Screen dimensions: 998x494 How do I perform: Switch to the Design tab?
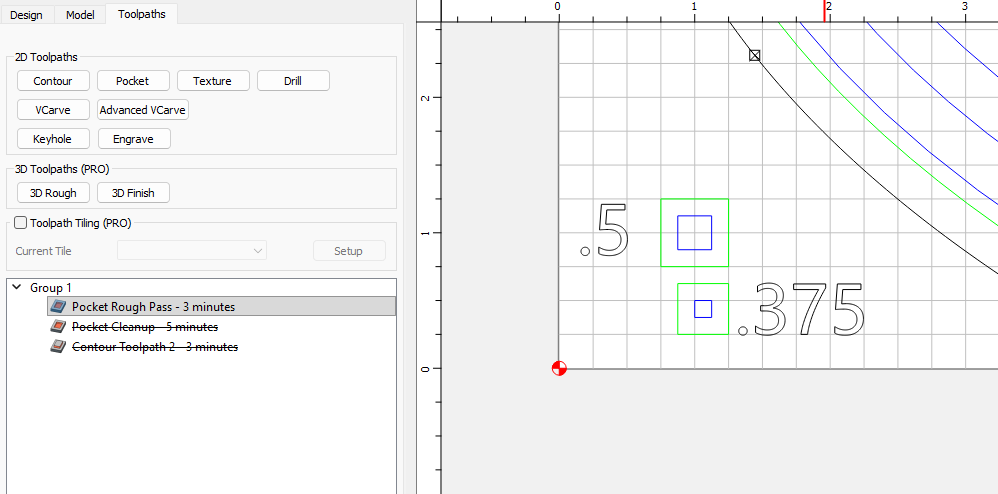tap(26, 15)
